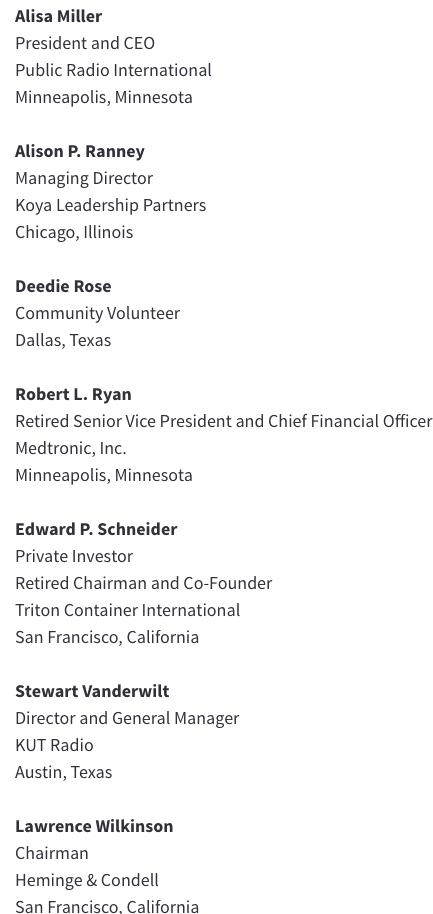Click the Triton Container International text

pyautogui.click(x=128, y=610)
